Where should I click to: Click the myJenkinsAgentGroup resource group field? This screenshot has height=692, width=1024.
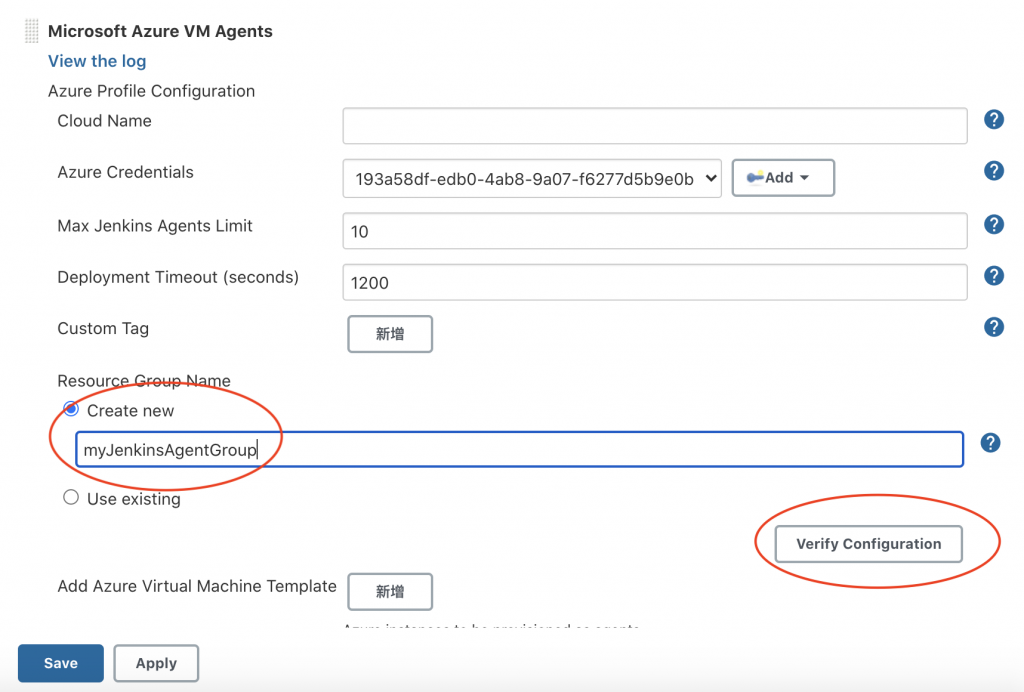(x=519, y=449)
